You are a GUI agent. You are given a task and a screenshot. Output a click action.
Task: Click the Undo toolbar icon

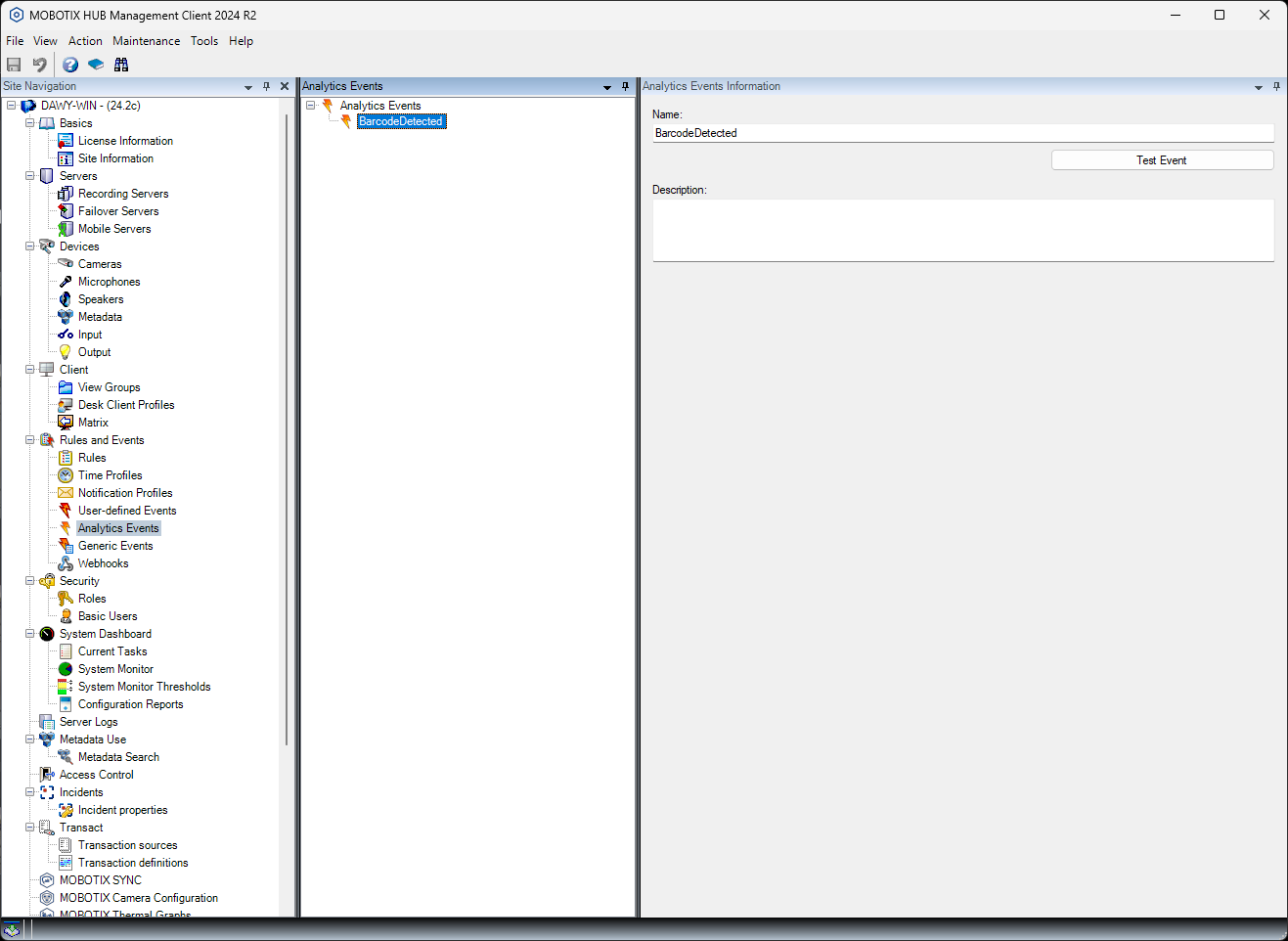click(x=39, y=65)
